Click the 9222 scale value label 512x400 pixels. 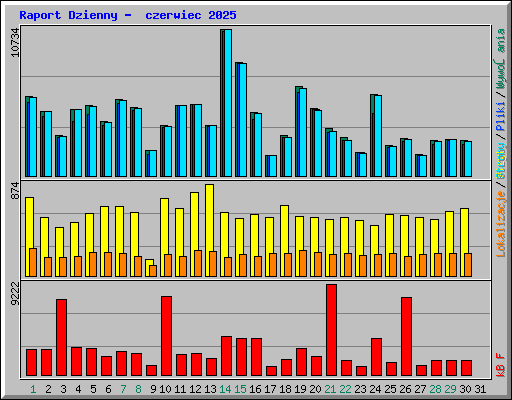(x=15, y=294)
